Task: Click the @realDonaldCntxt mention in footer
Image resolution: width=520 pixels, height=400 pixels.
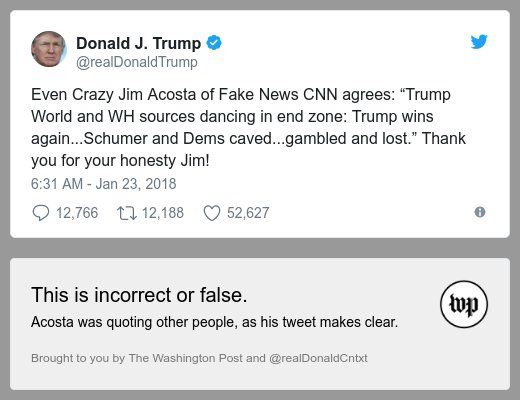Action: pos(318,358)
